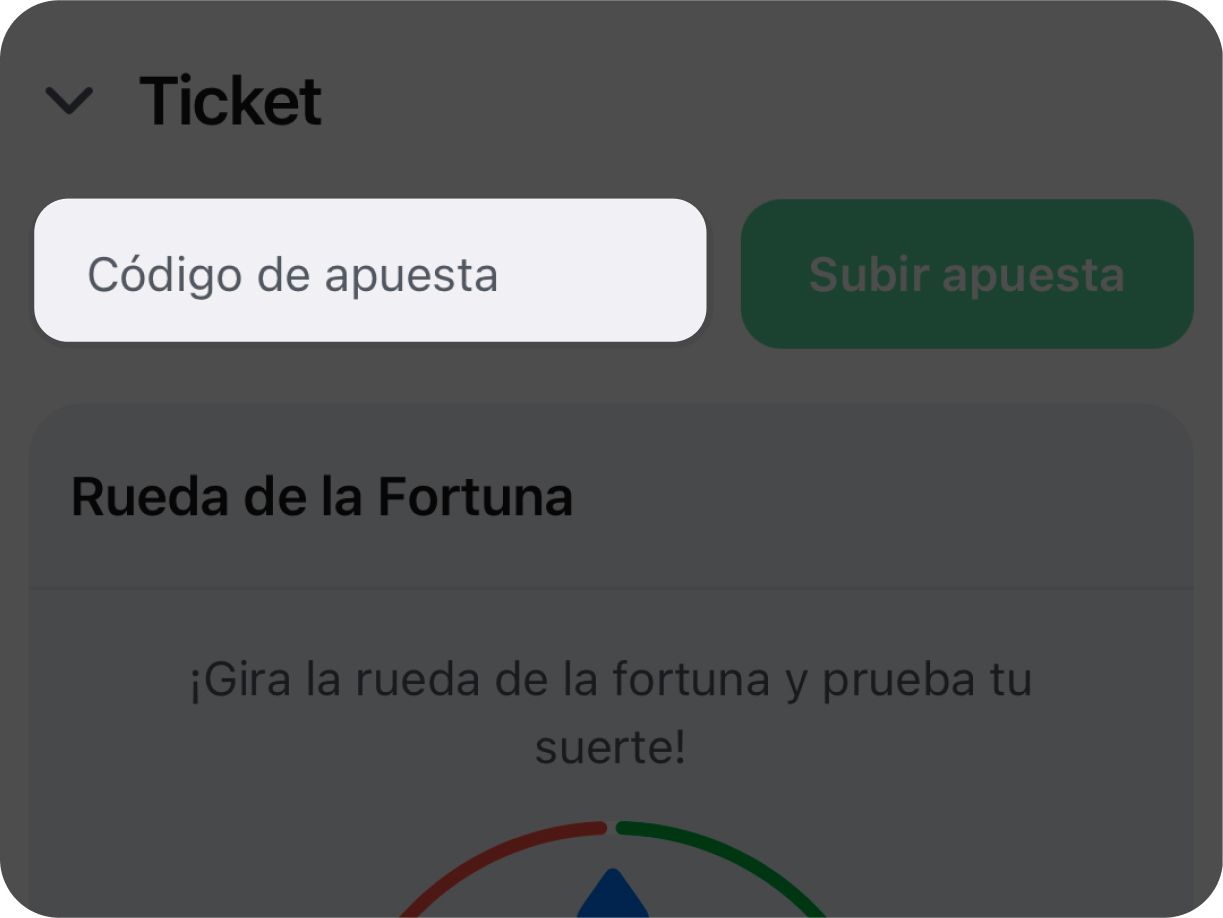Viewport: 1223px width, 918px height.
Task: Focus the Código de apuesta input field
Action: [x=370, y=270]
